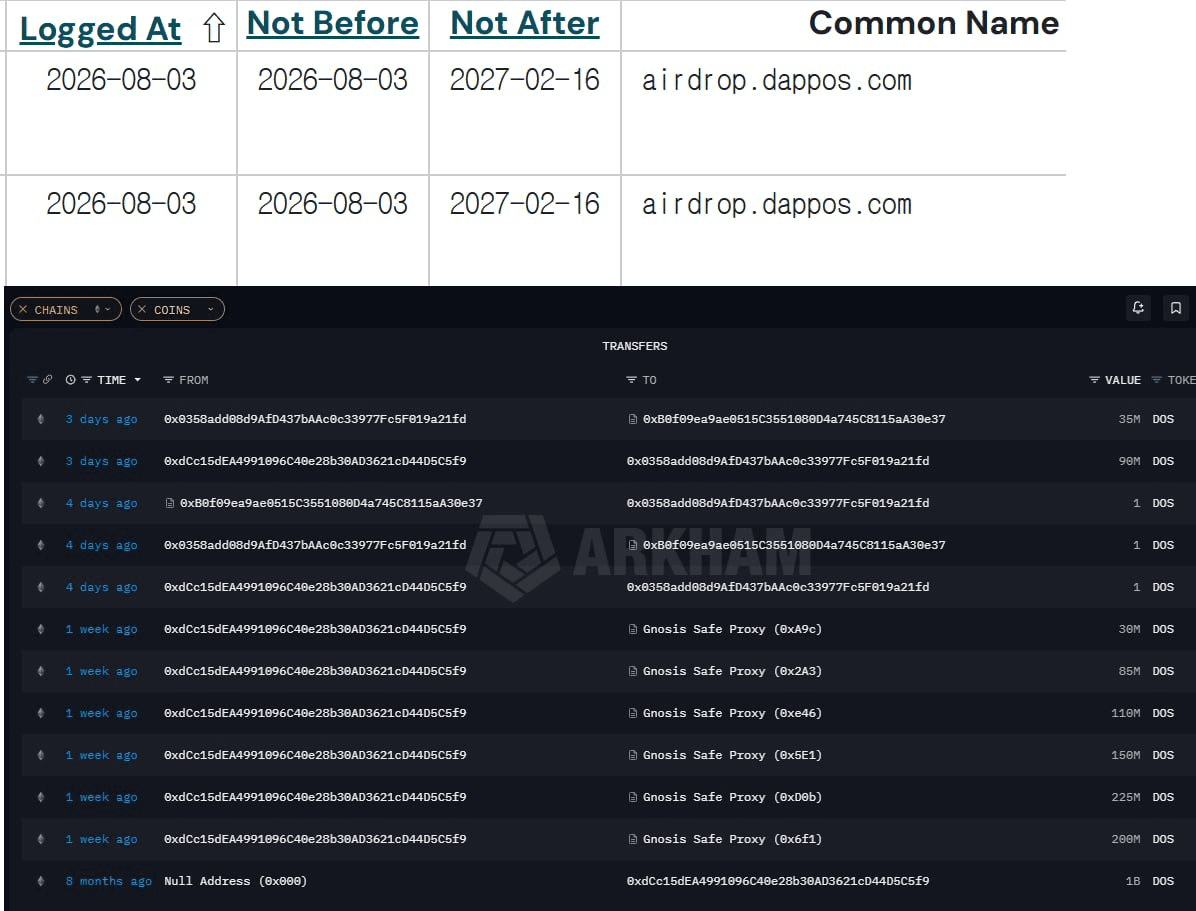Click Ethereum icon on the 225M DOS row
1196x911 pixels.
(40, 797)
